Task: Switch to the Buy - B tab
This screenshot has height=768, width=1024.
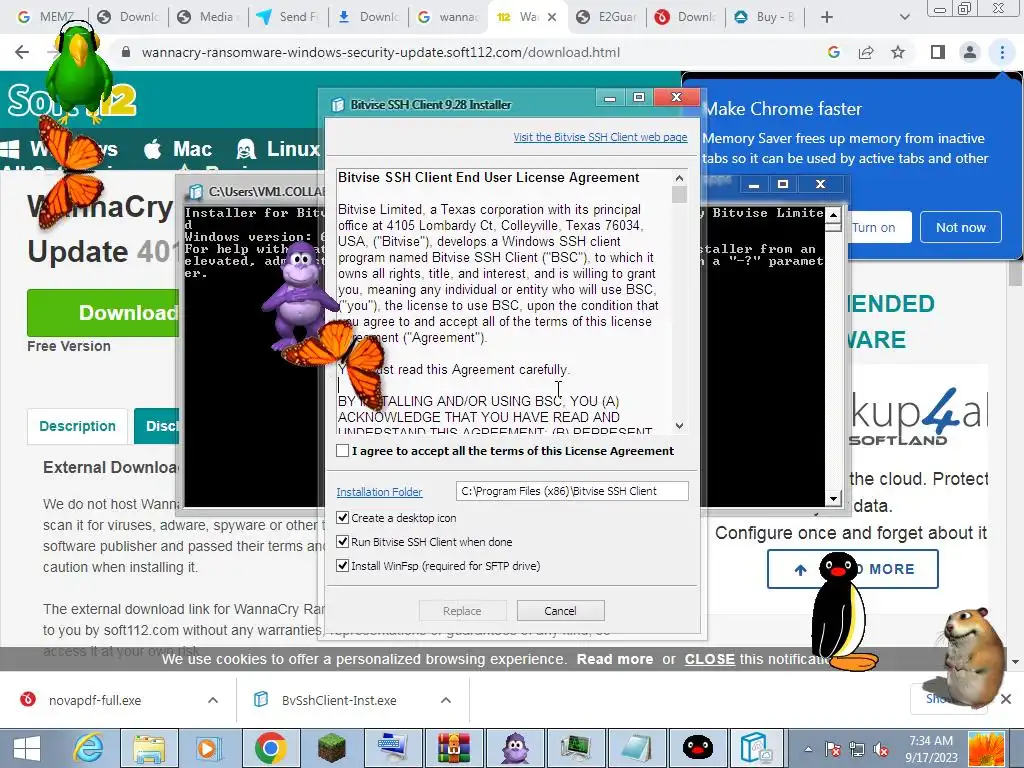Action: click(x=767, y=17)
